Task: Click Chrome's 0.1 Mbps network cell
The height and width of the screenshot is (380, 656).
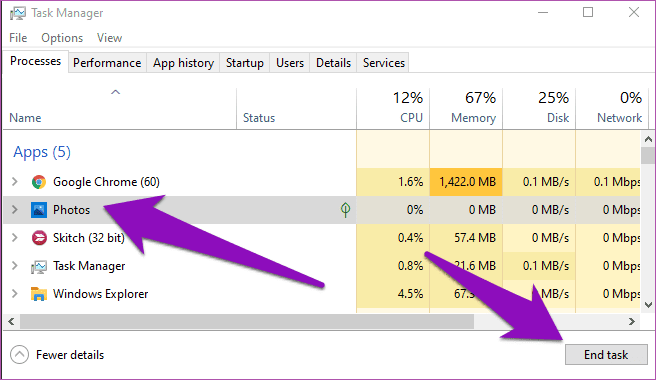Action: click(608, 182)
